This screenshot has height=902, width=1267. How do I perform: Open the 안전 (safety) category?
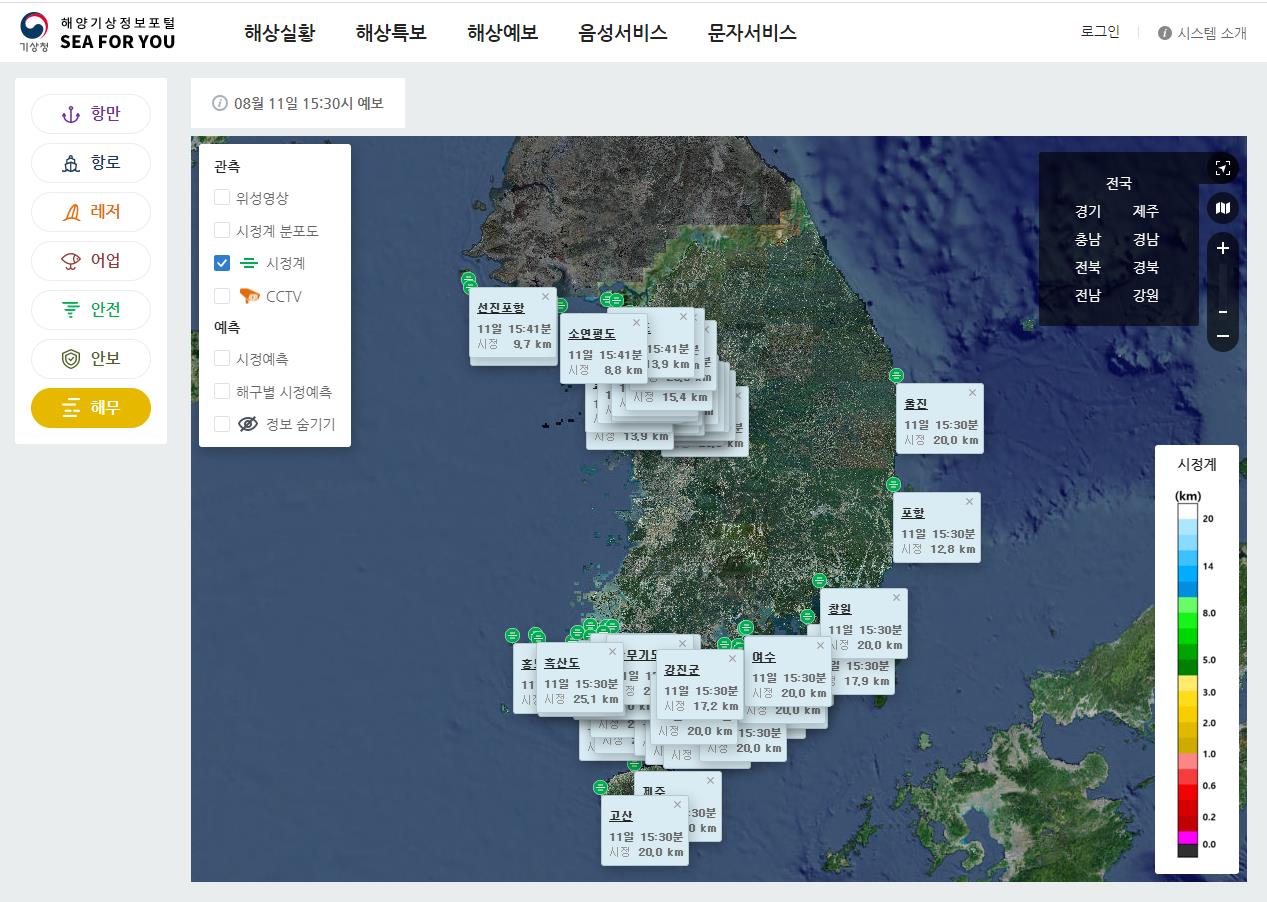pos(91,310)
